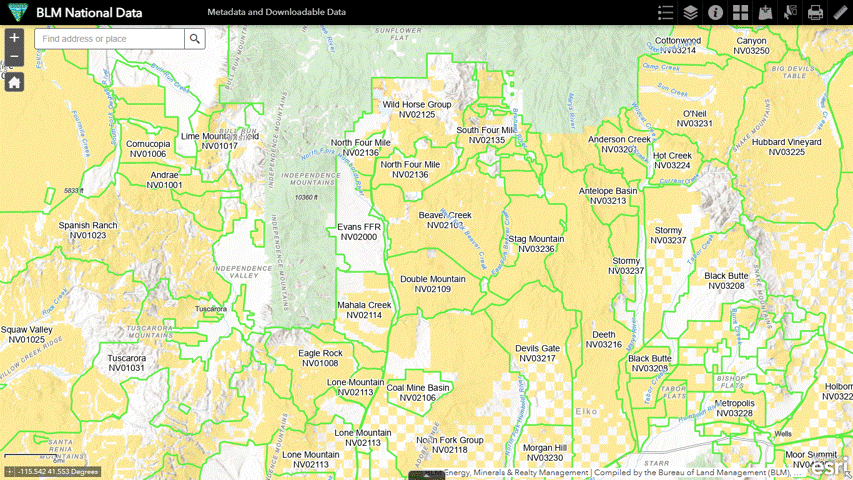Open the Select features tool
Screen dimensions: 853x480
tap(791, 13)
